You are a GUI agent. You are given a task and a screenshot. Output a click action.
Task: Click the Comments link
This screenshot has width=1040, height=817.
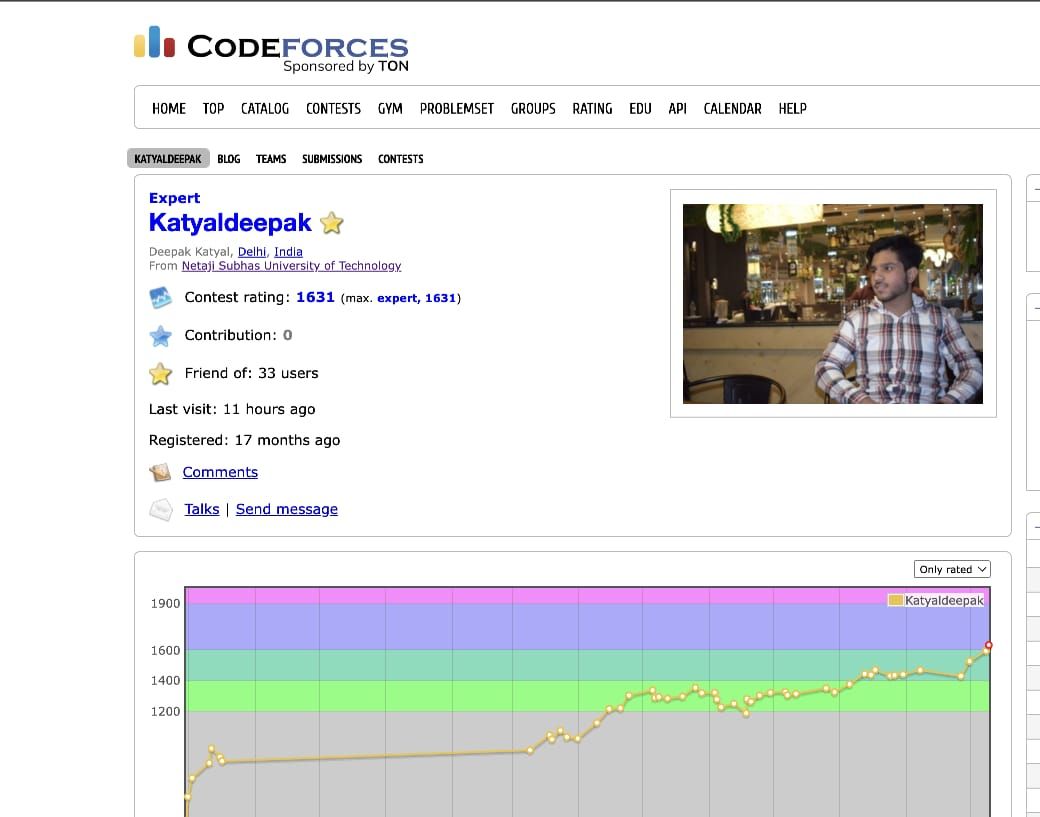(x=220, y=472)
